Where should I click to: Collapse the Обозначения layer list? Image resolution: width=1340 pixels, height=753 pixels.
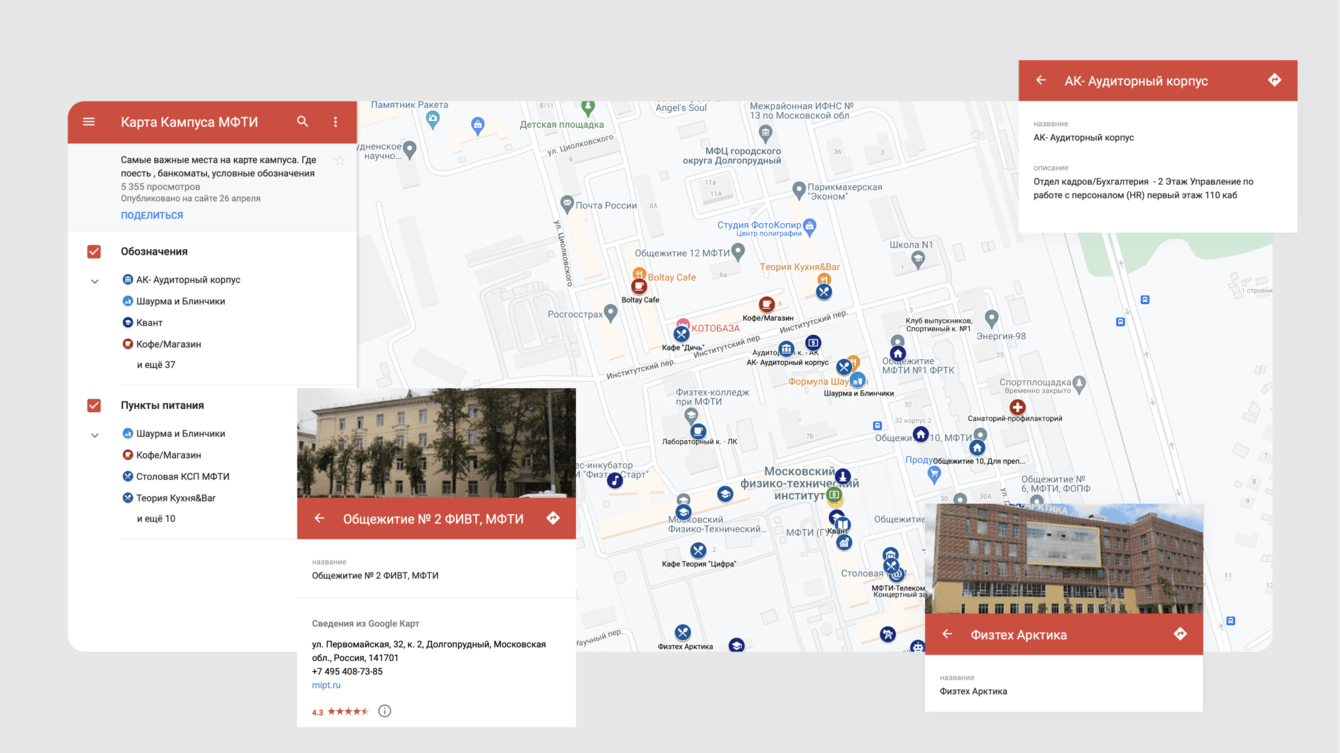pos(95,281)
